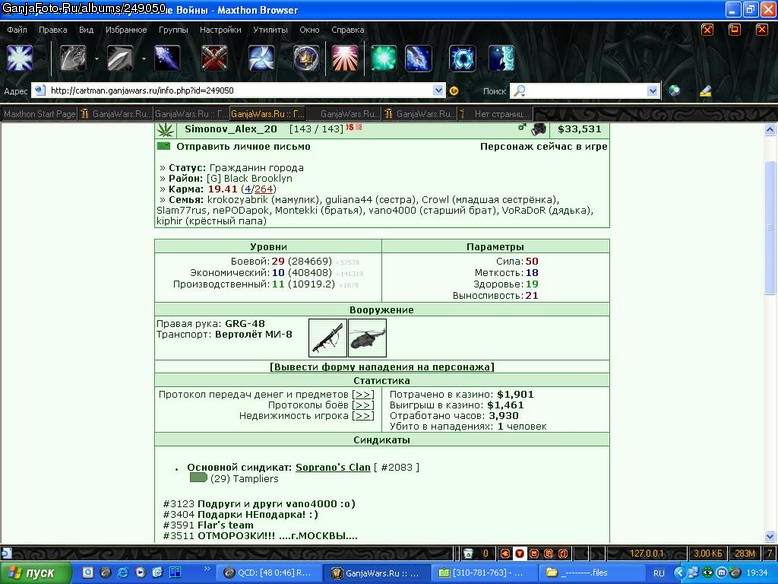Click the Soprano's Clan syndicate link
The width and height of the screenshot is (778, 584).
click(333, 467)
